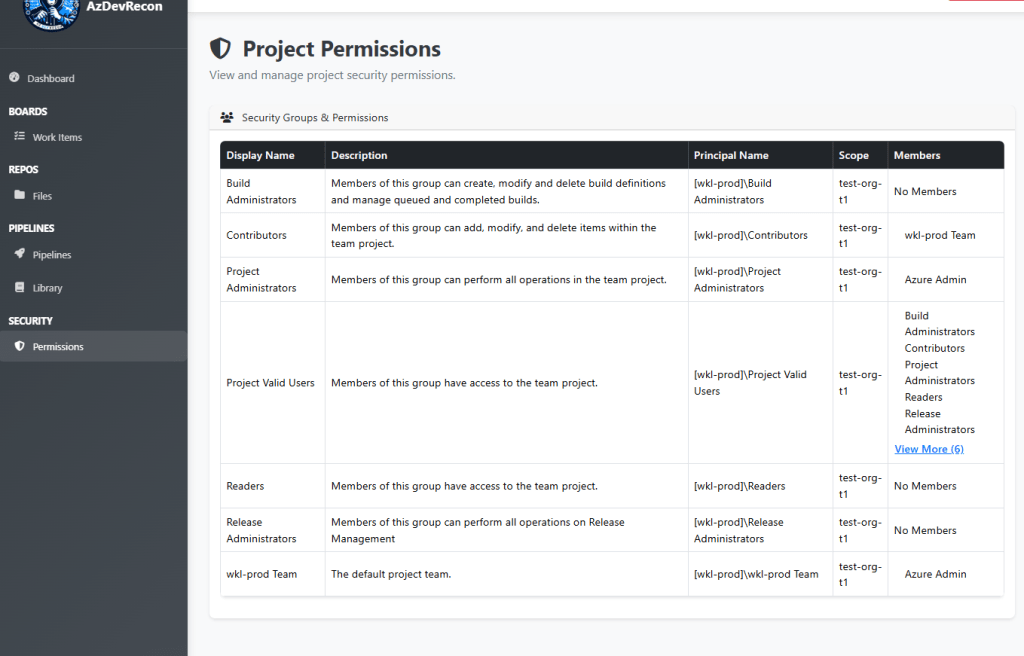Image resolution: width=1024 pixels, height=656 pixels.
Task: Select the Project Valid Users row name
Action: [x=270, y=383]
